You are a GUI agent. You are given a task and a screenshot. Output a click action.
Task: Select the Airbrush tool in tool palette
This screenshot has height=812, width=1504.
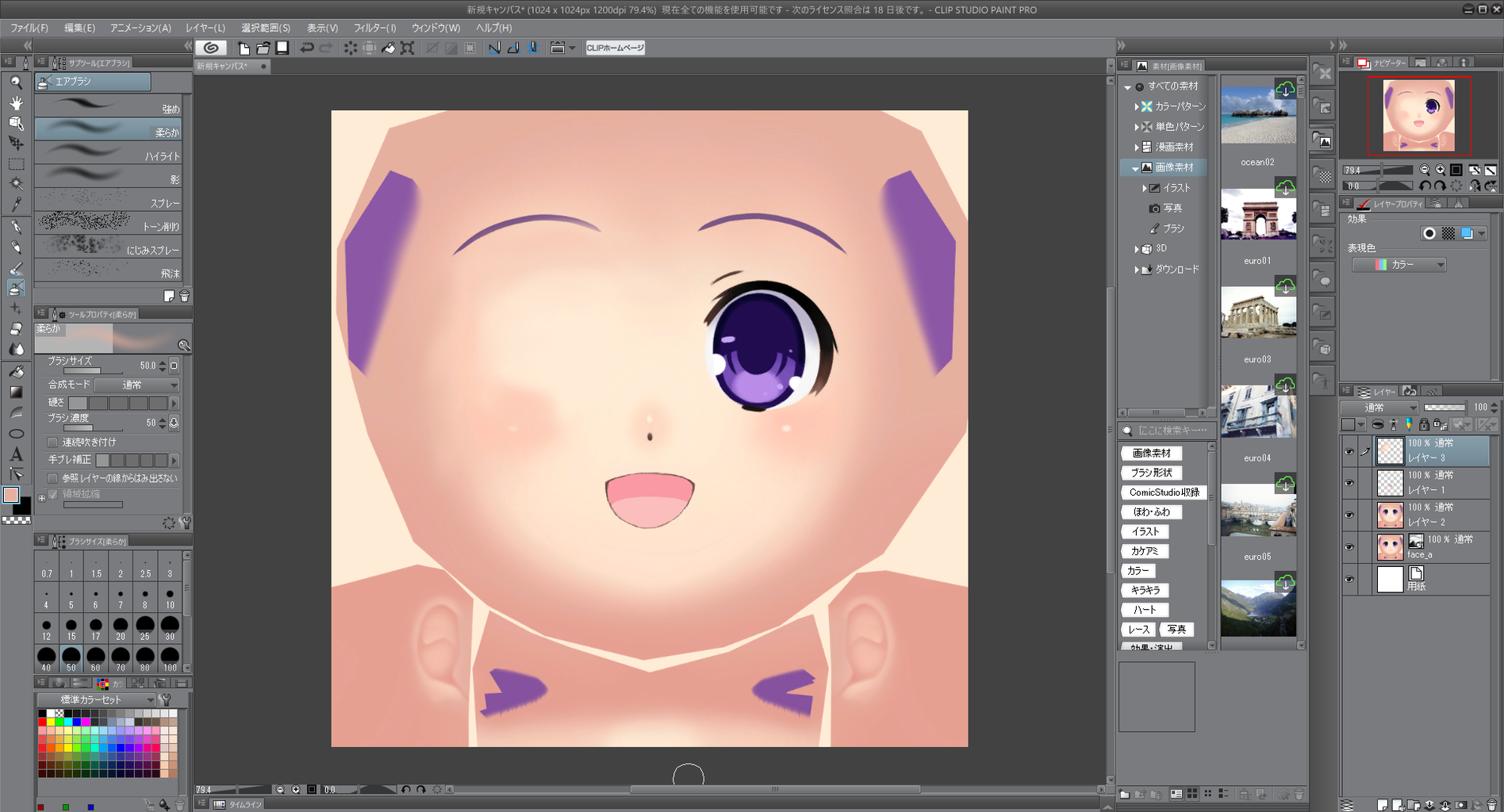pyautogui.click(x=16, y=288)
